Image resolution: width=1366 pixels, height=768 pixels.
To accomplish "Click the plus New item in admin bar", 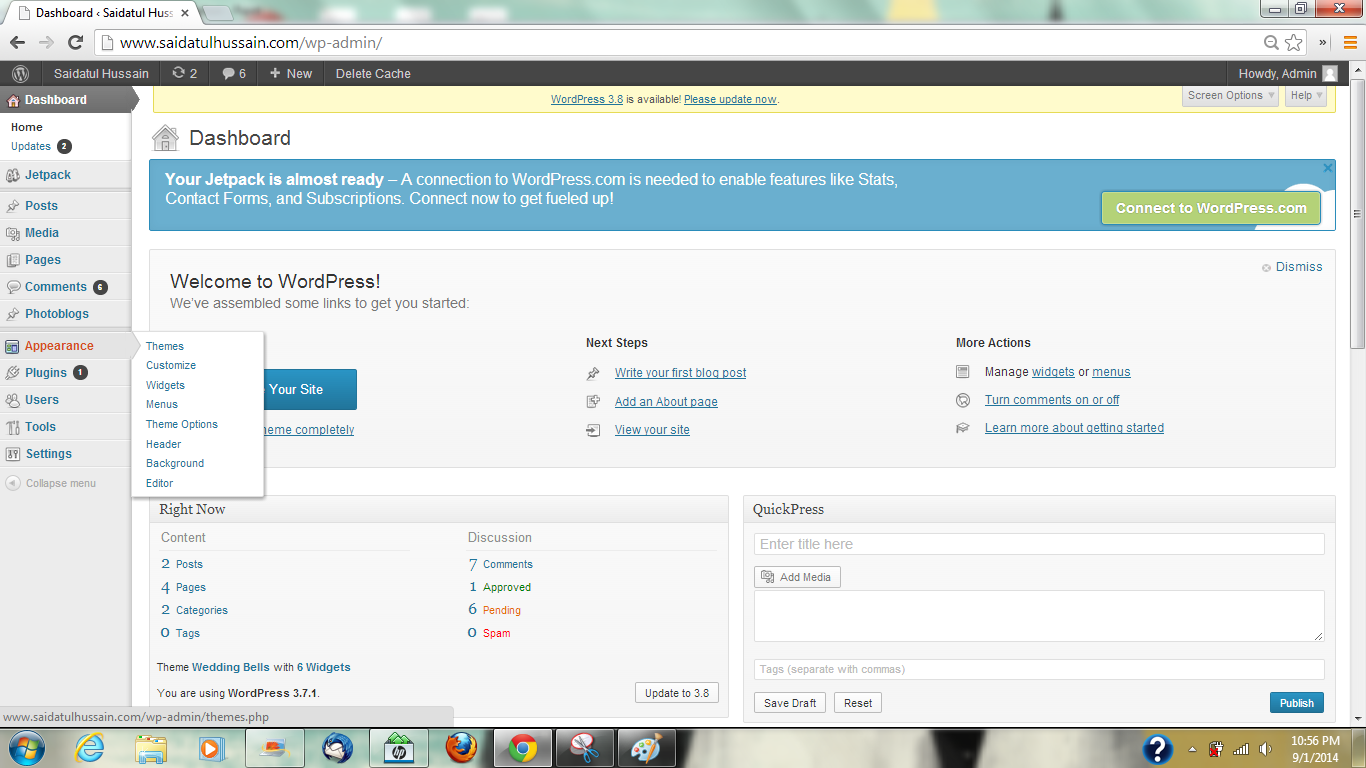I will point(291,73).
